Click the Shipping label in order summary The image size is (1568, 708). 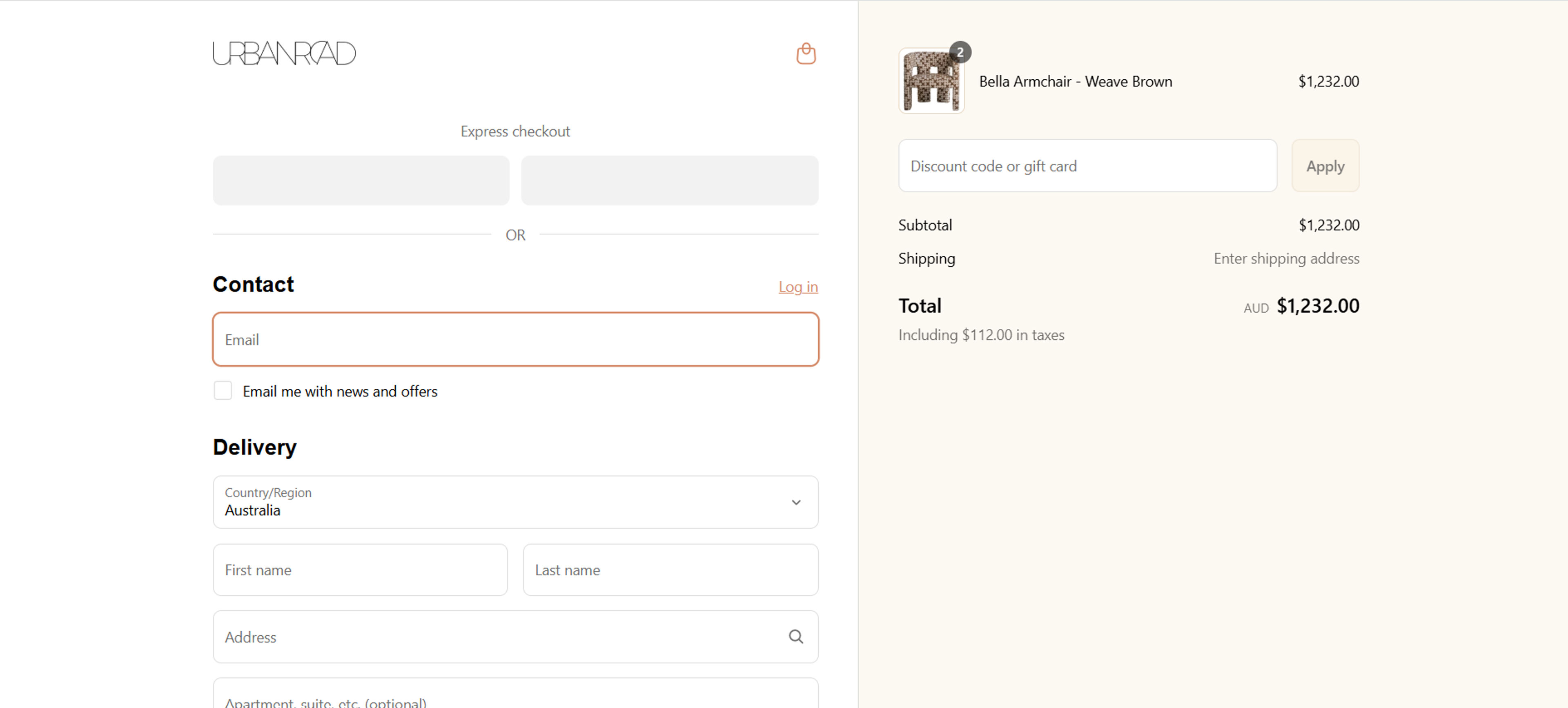tap(927, 258)
